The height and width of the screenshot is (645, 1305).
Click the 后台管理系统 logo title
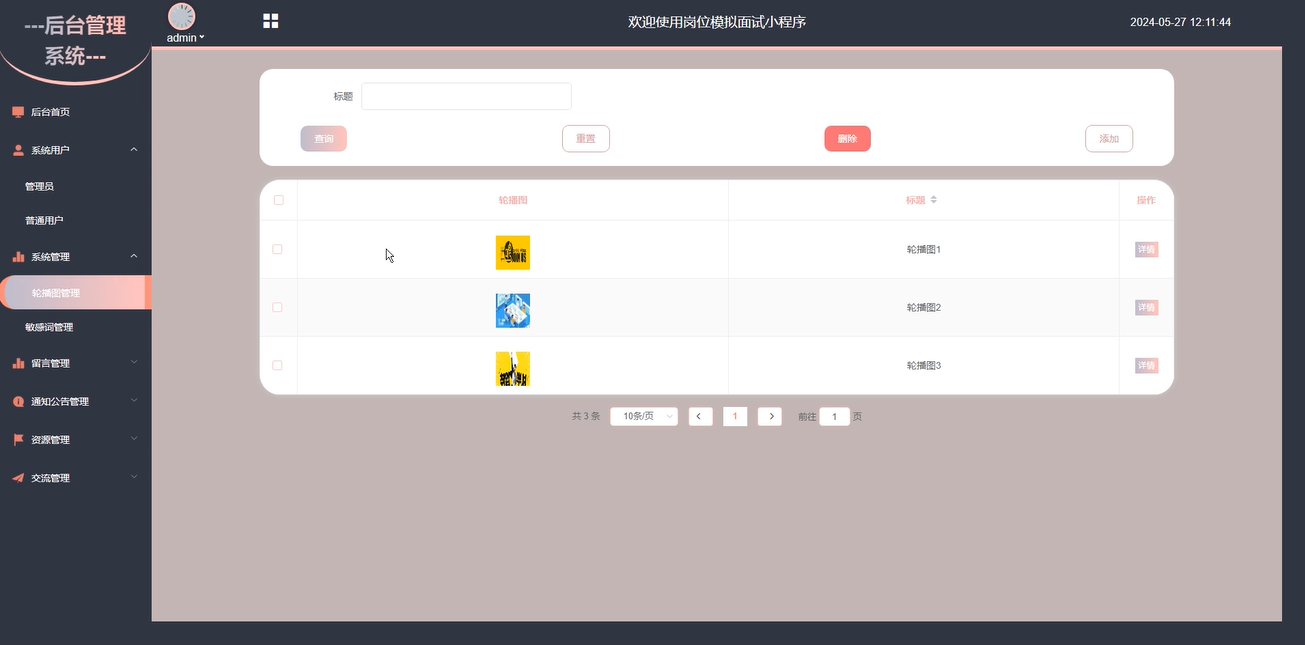point(75,41)
